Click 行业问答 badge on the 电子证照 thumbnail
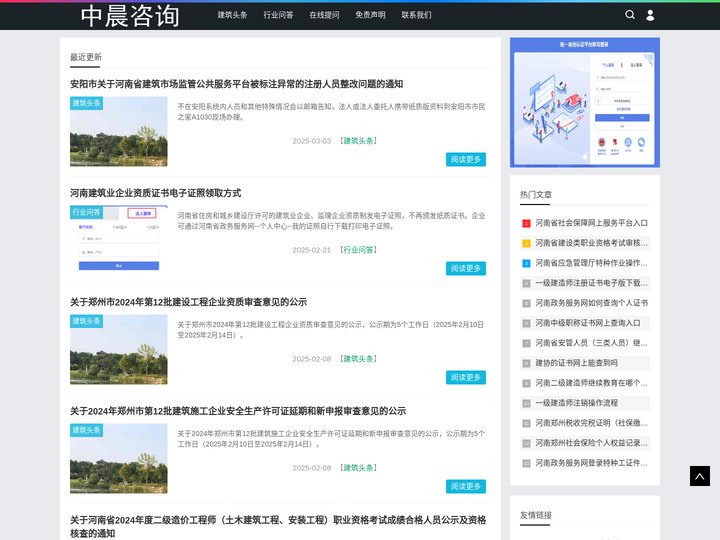Screen dimensions: 720x540 click(x=86, y=212)
